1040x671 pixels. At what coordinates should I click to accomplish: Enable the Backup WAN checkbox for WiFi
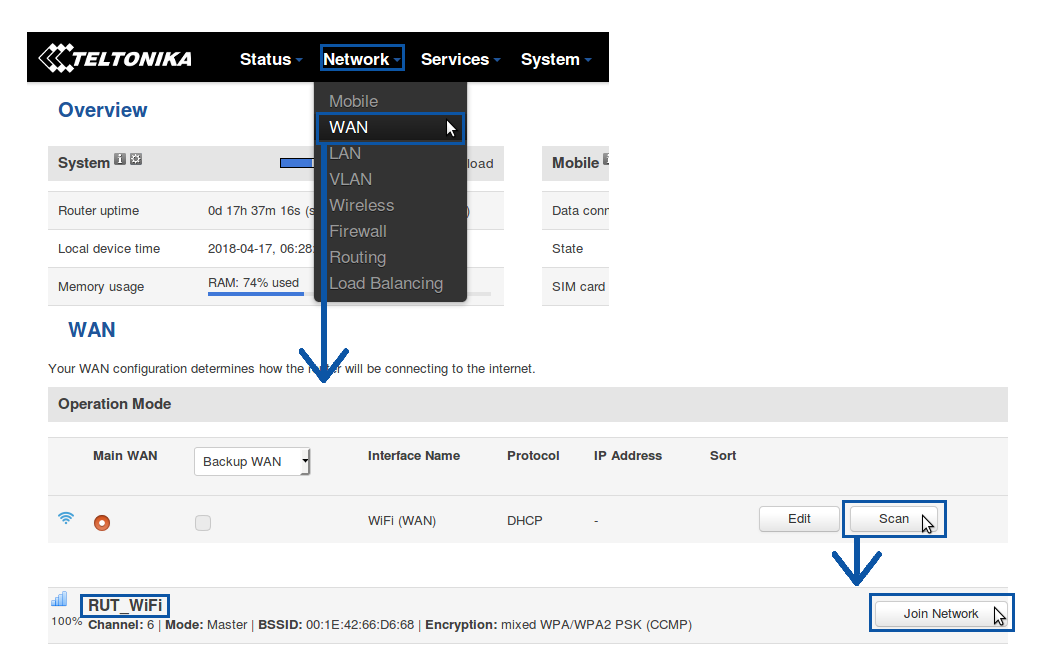[x=203, y=522]
